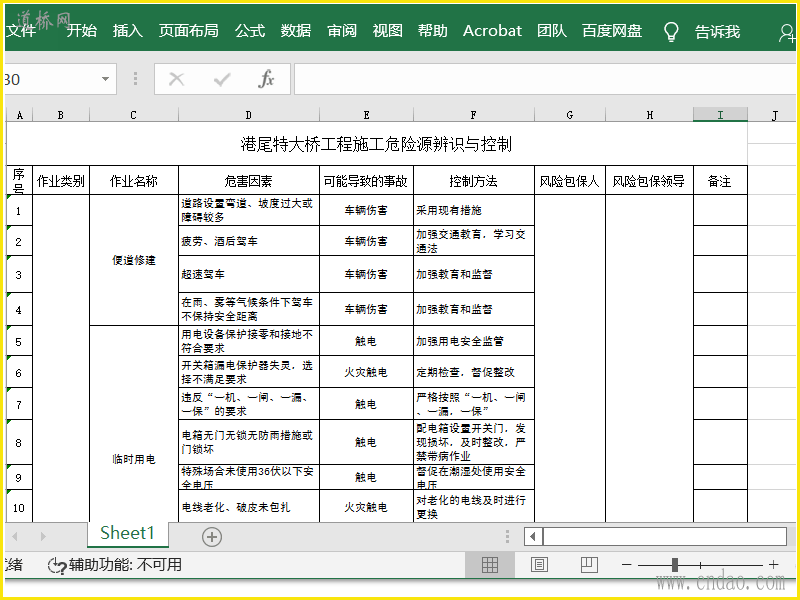Click the previous sheet navigation arrow

click(x=15, y=536)
